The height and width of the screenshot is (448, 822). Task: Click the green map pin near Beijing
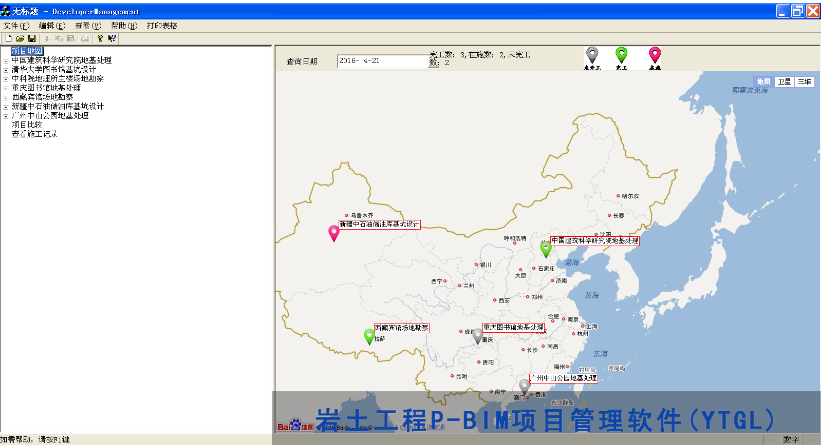point(546,249)
